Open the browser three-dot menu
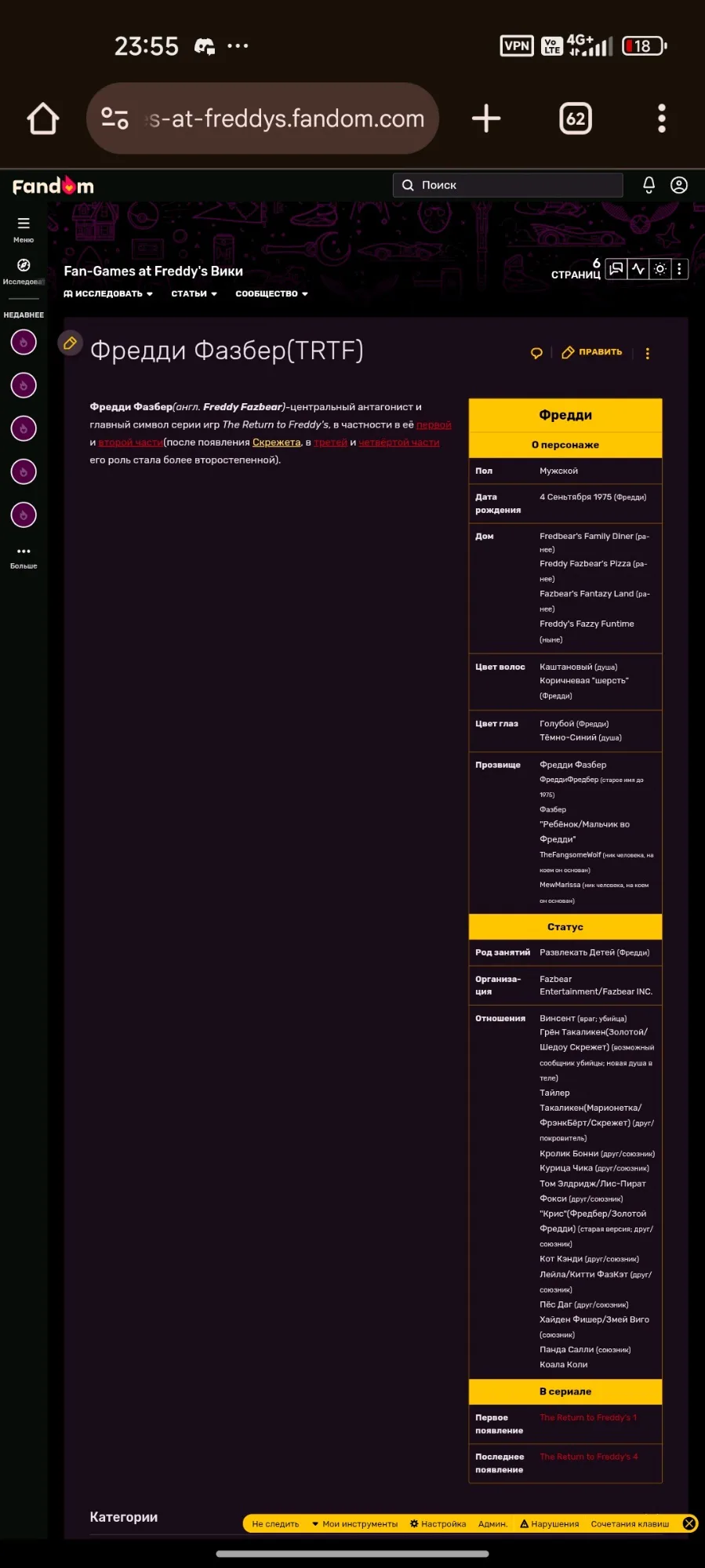This screenshot has height=1568, width=705. [x=662, y=118]
